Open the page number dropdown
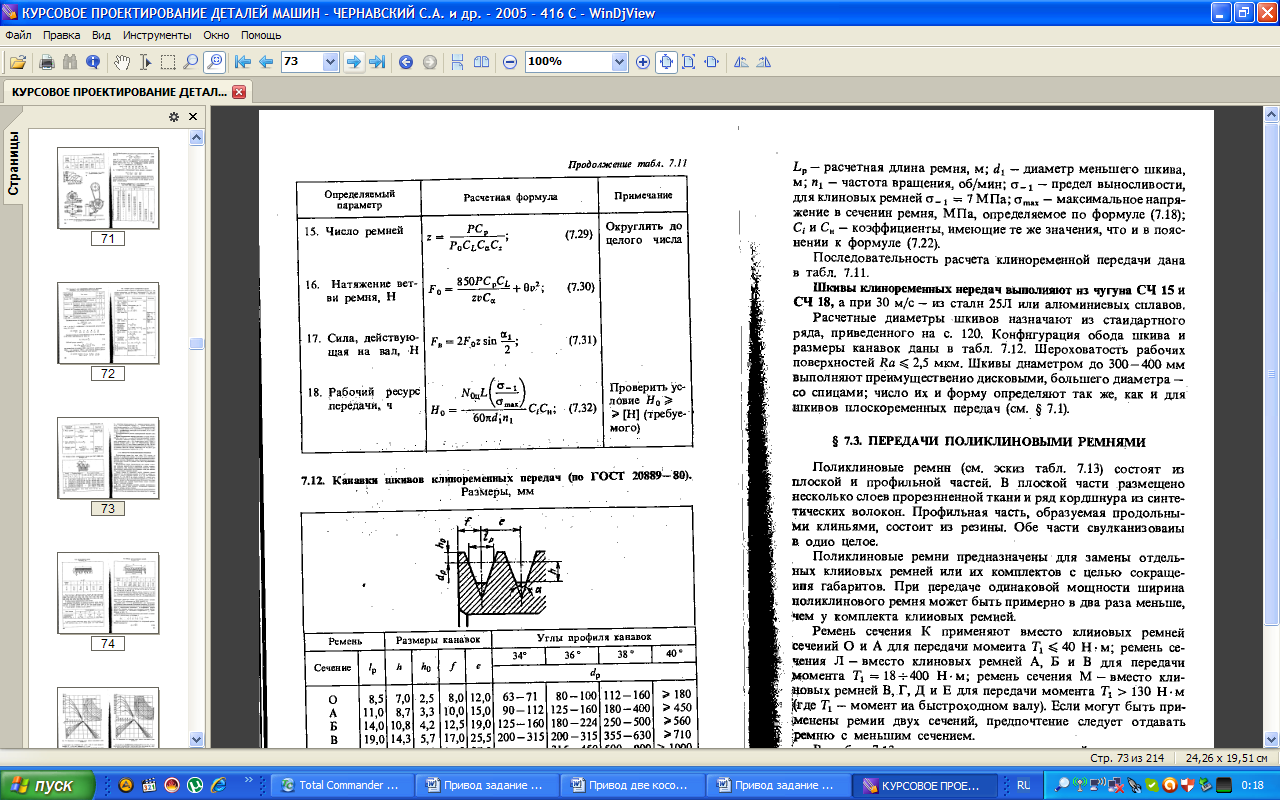 click(331, 62)
